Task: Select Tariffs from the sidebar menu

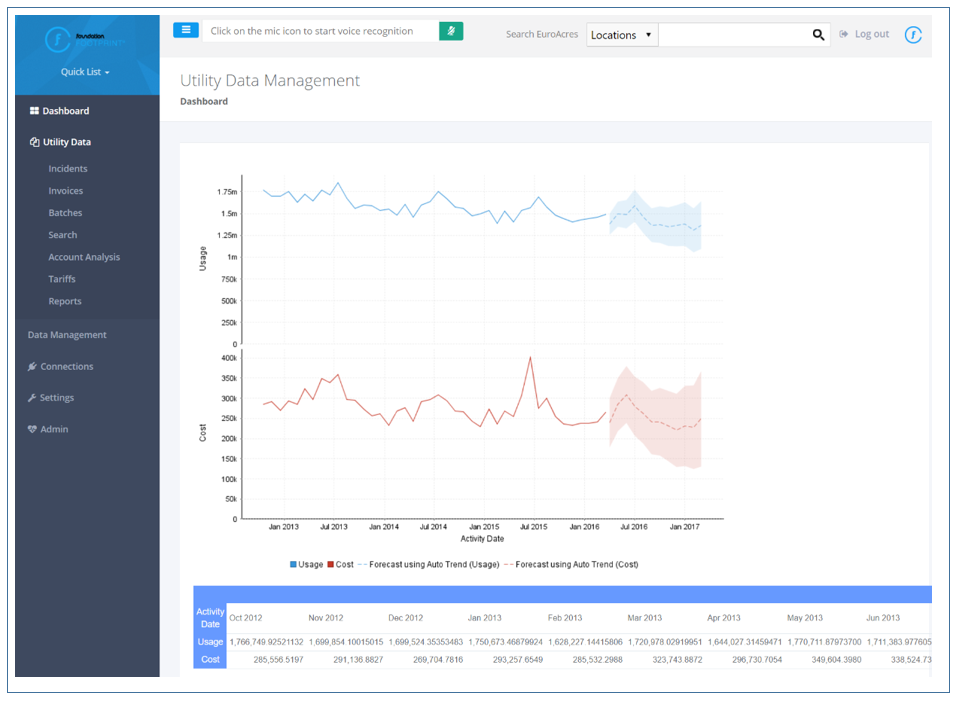Action: point(62,279)
